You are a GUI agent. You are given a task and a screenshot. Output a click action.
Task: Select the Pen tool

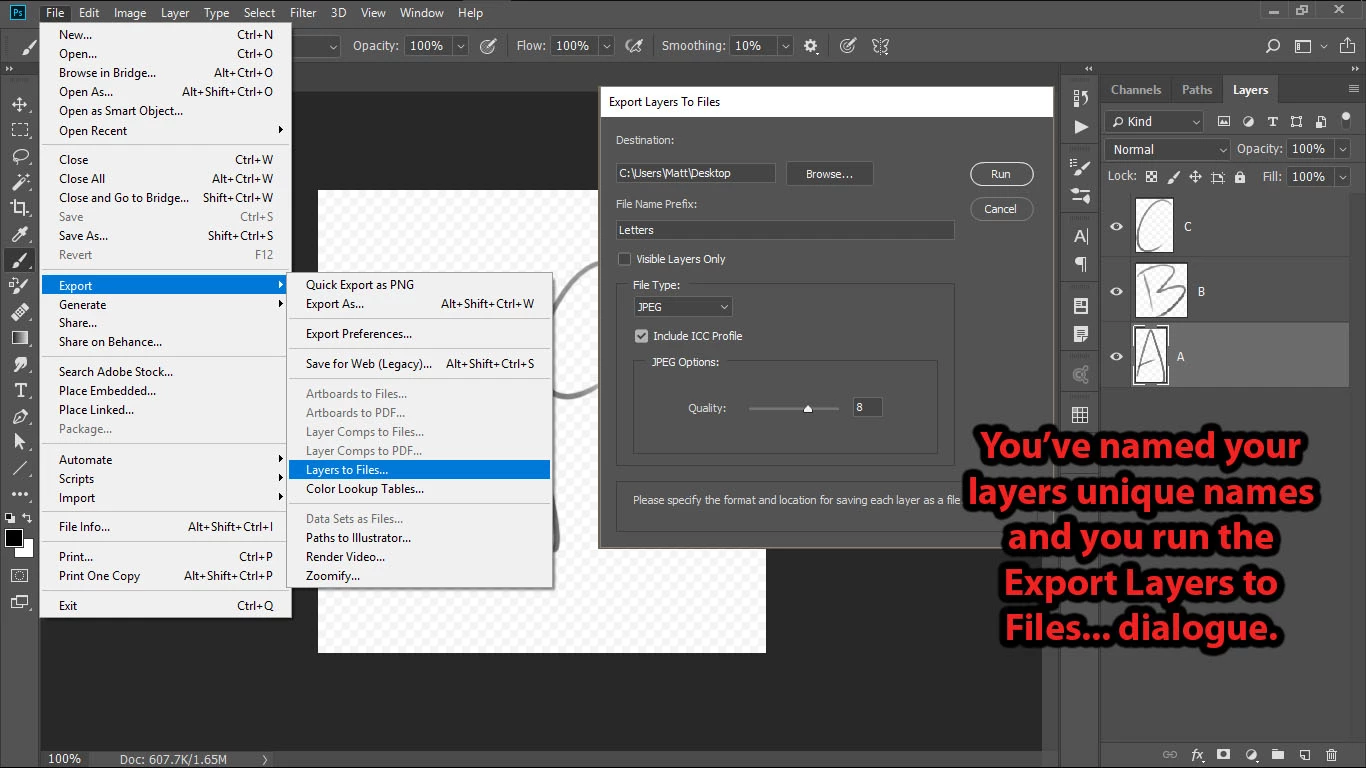point(19,416)
